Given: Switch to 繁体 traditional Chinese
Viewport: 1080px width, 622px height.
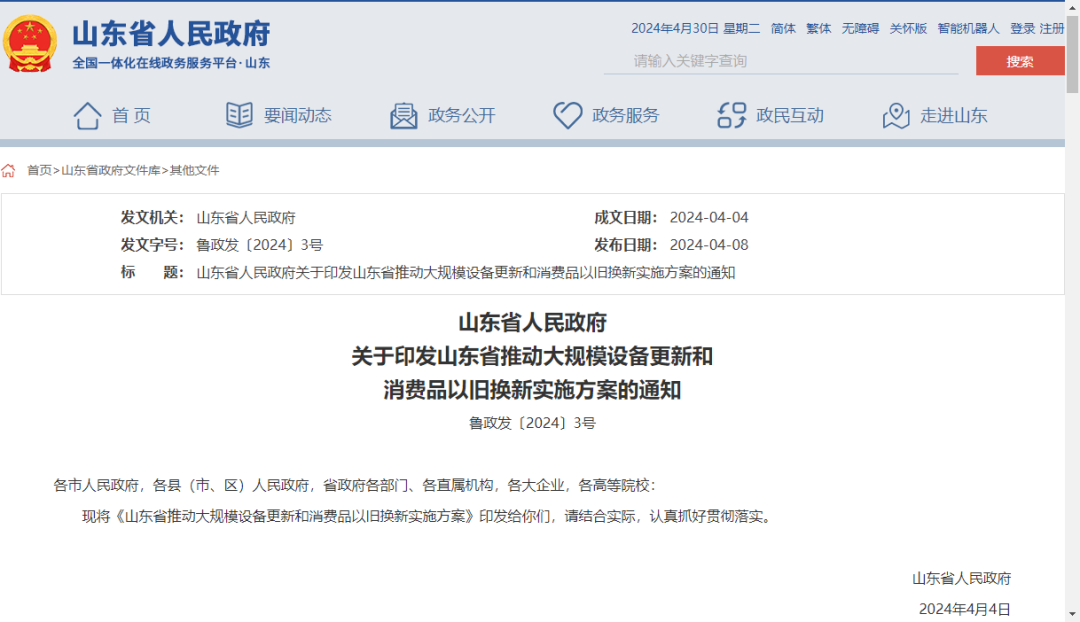Looking at the screenshot, I should pyautogui.click(x=818, y=29).
